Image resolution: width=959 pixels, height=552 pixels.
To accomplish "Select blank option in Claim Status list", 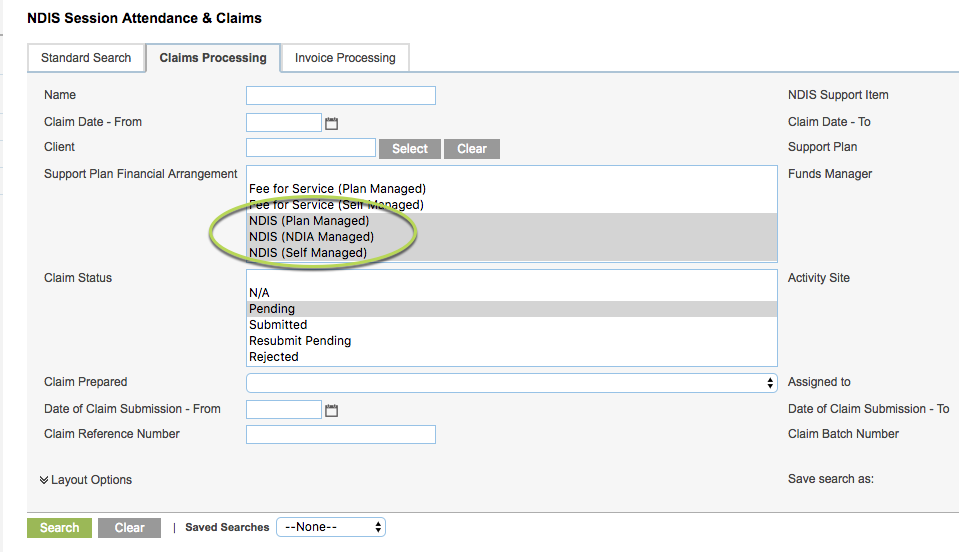I will click(x=512, y=278).
